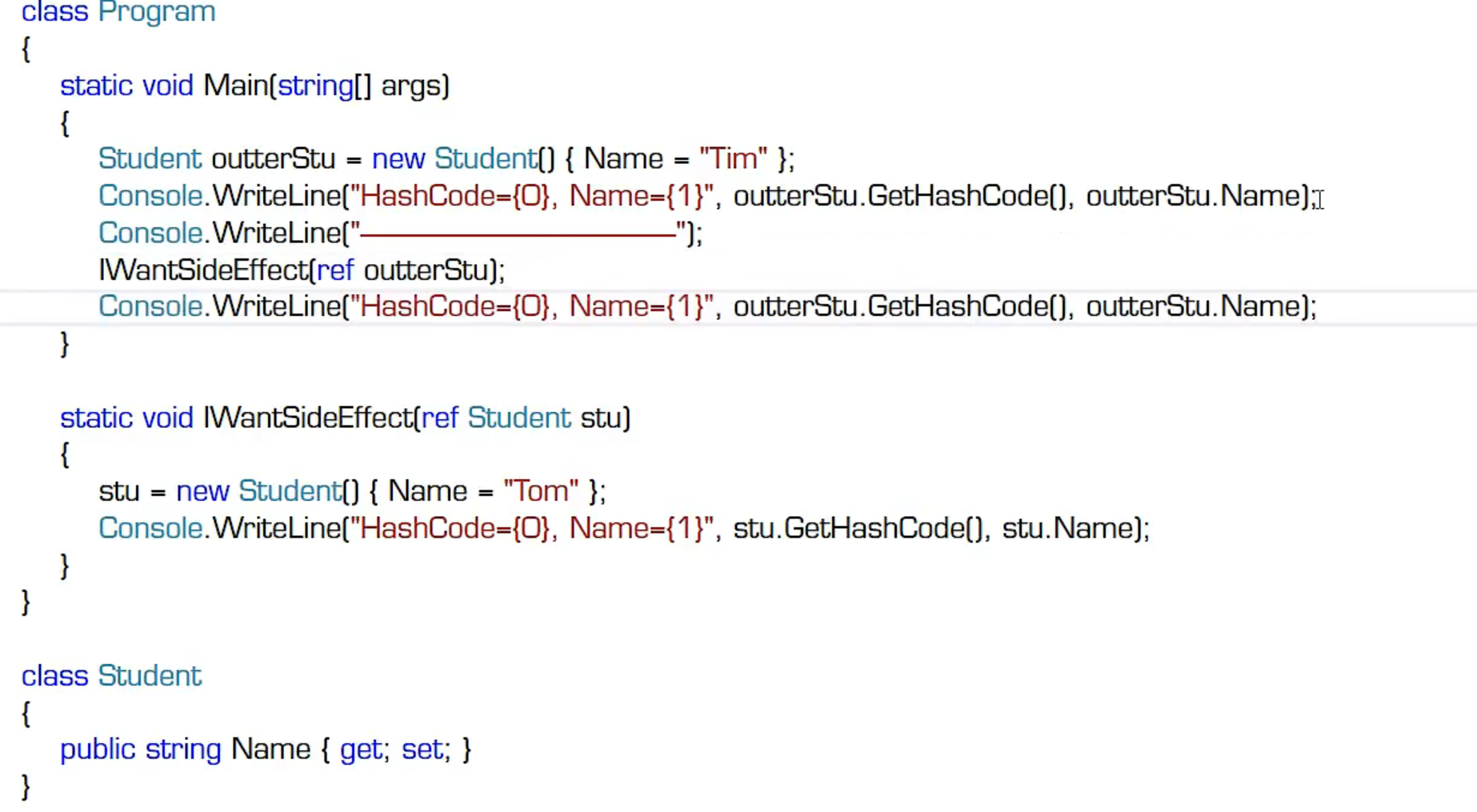Click the 'get;' accessor keyword
Viewport: 1477px width, 812px height.
[364, 750]
